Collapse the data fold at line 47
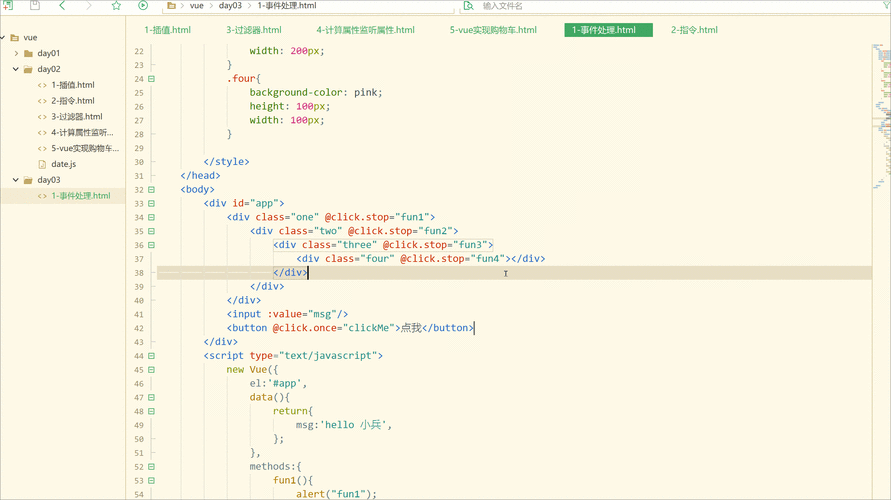 (x=152, y=397)
